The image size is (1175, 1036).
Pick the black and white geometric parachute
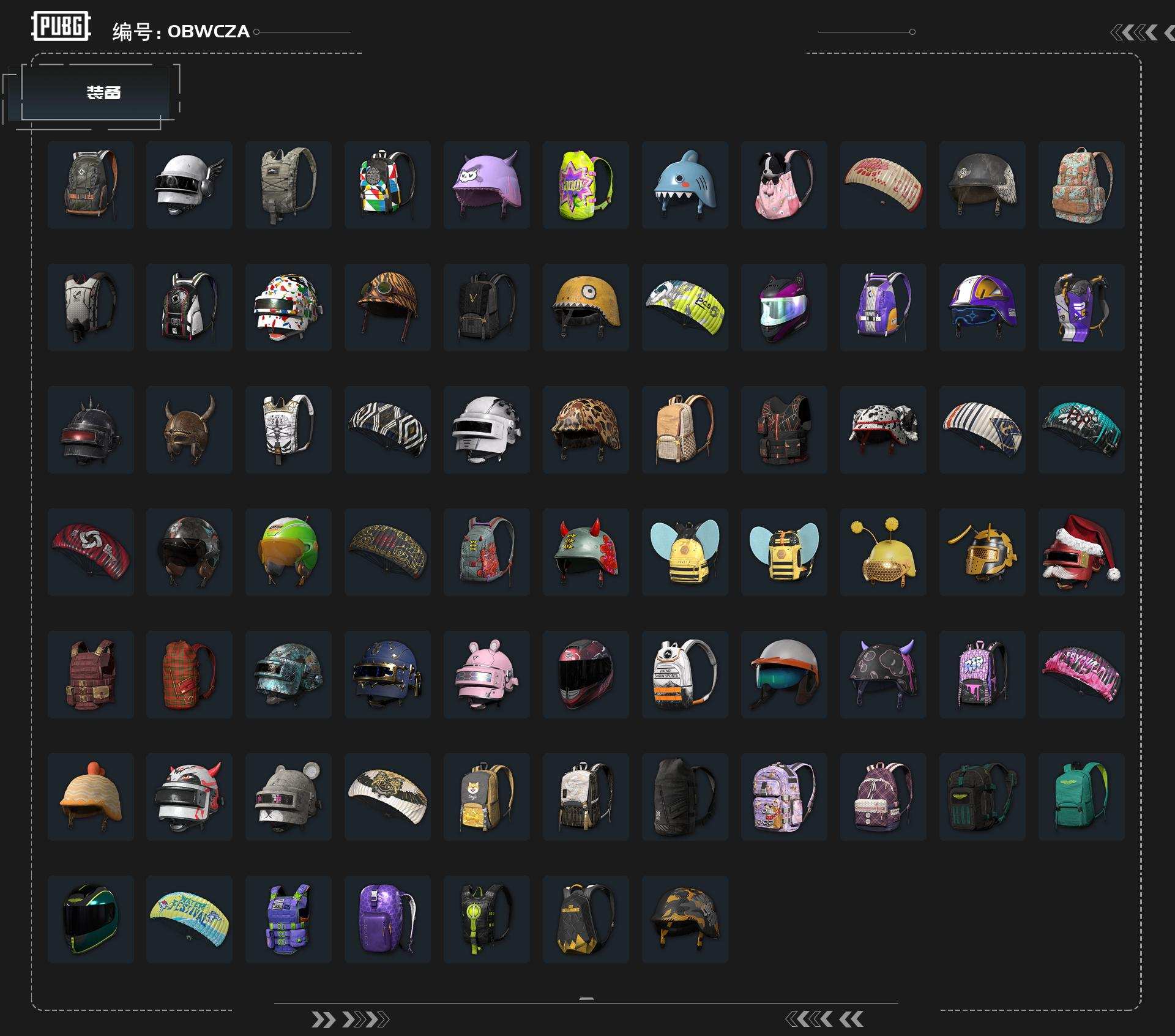(x=387, y=430)
